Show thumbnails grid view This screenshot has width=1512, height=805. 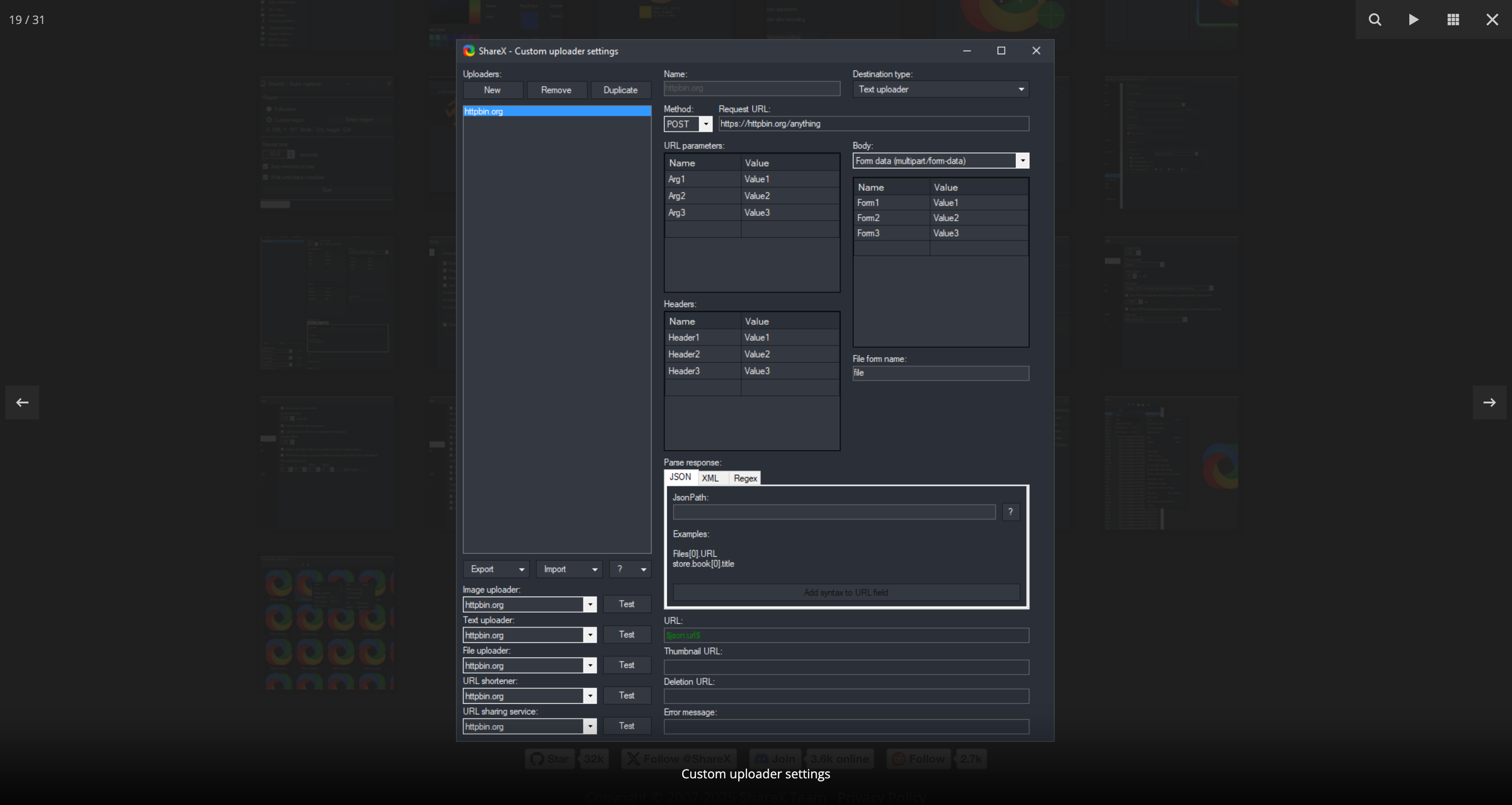pyautogui.click(x=1453, y=20)
